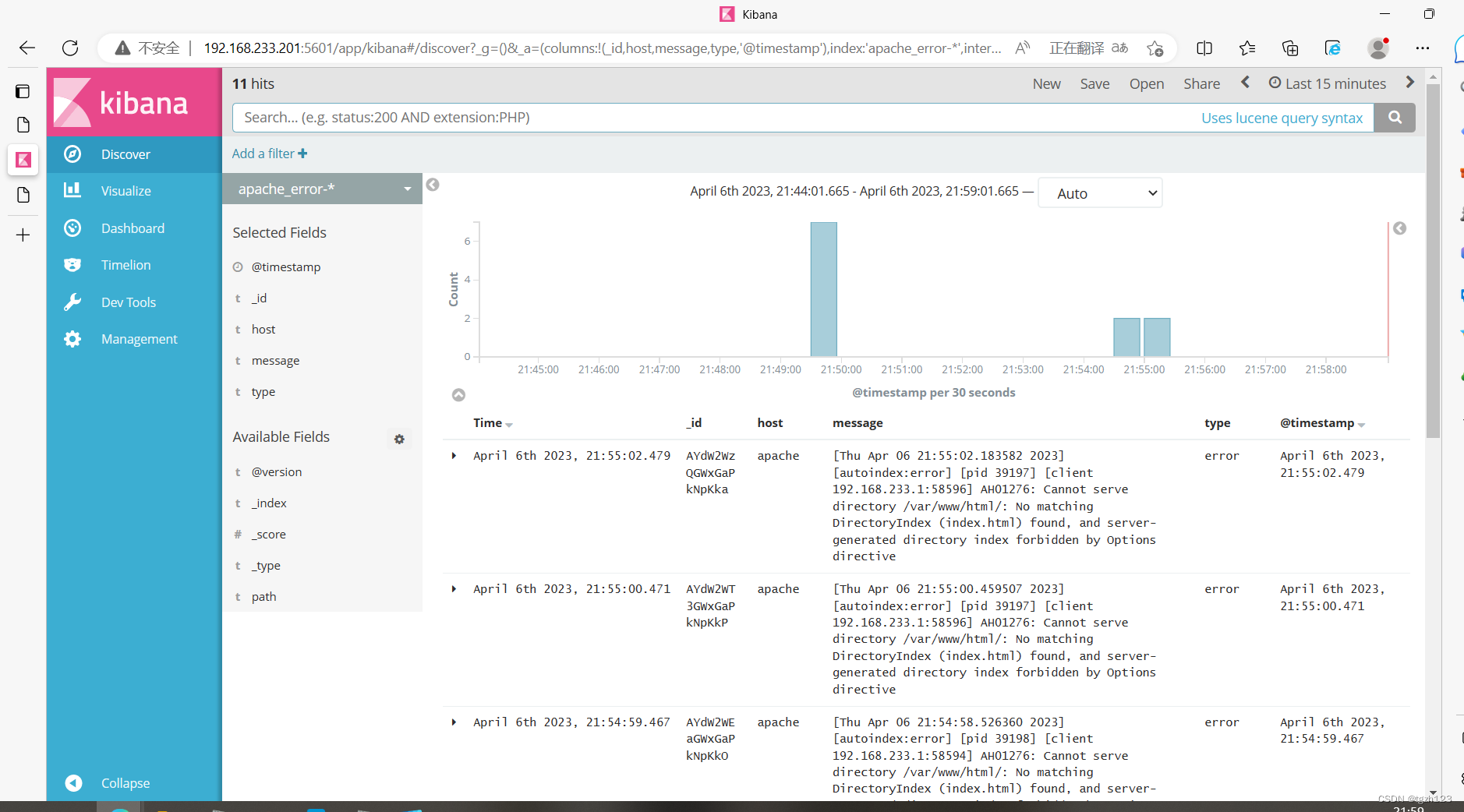Open the Dev Tools wrench icon
Viewport: 1464px width, 812px height.
[x=72, y=302]
